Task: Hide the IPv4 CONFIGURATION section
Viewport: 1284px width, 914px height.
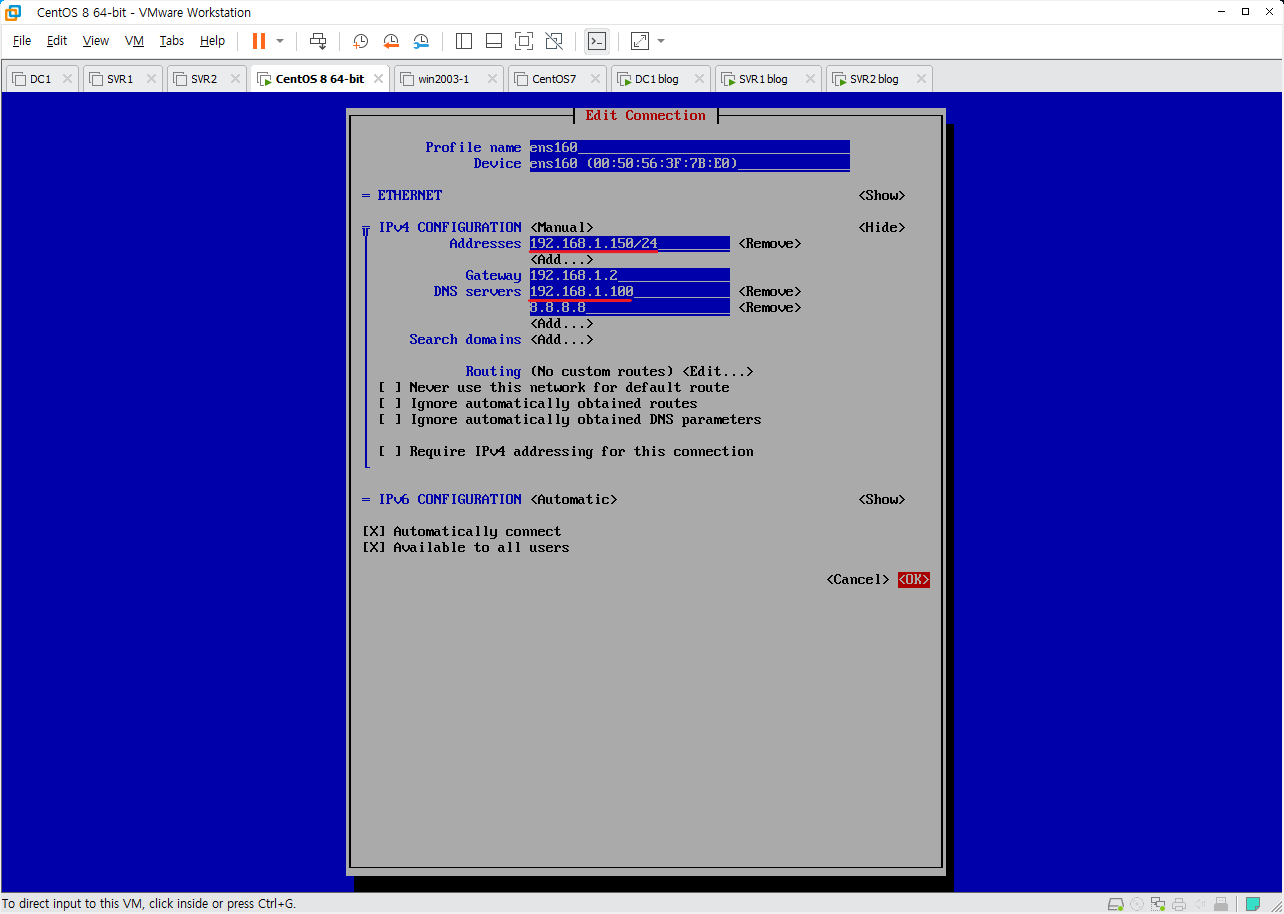Action: 881,228
